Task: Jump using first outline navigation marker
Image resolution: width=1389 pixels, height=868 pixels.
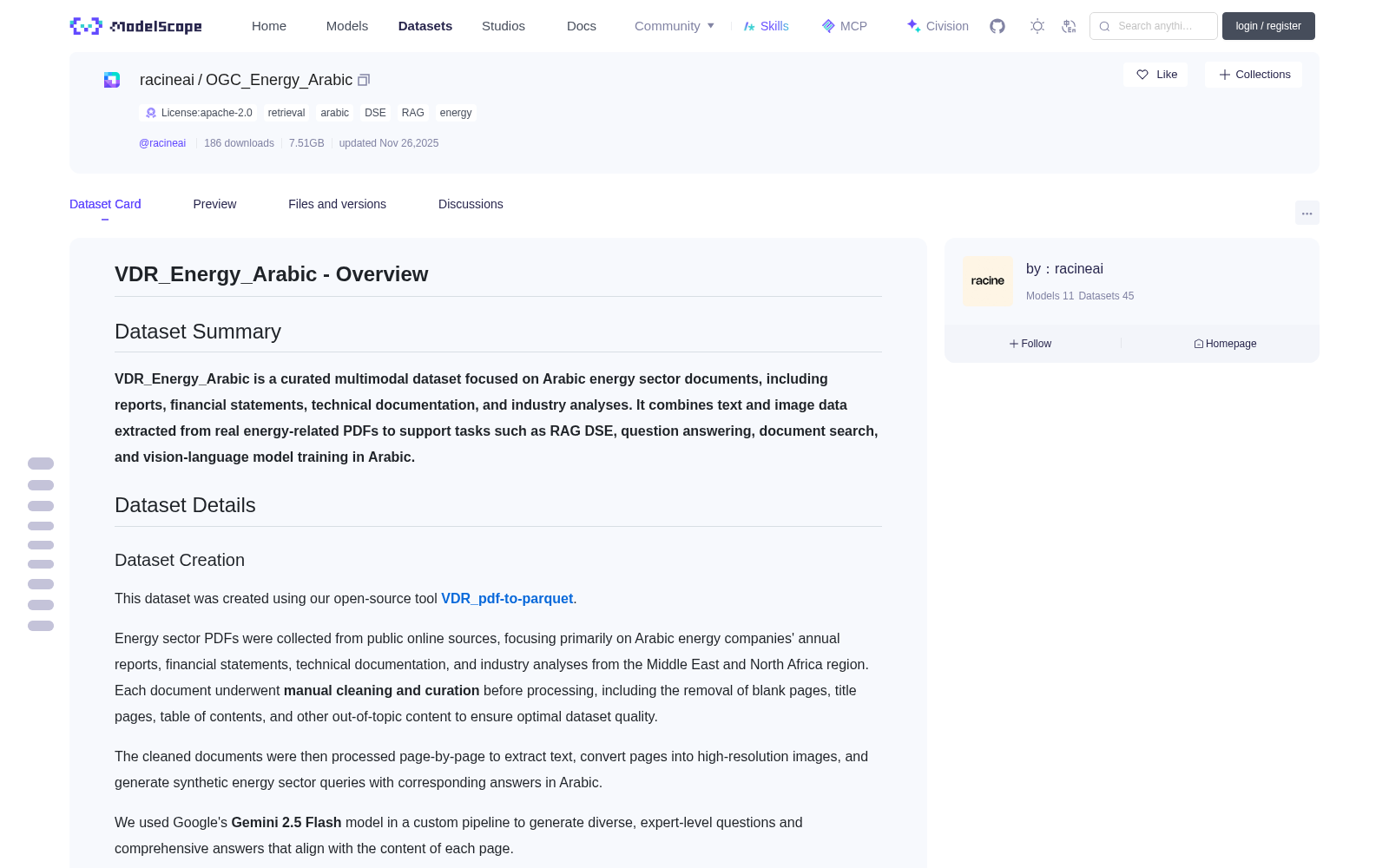Action: [x=41, y=464]
